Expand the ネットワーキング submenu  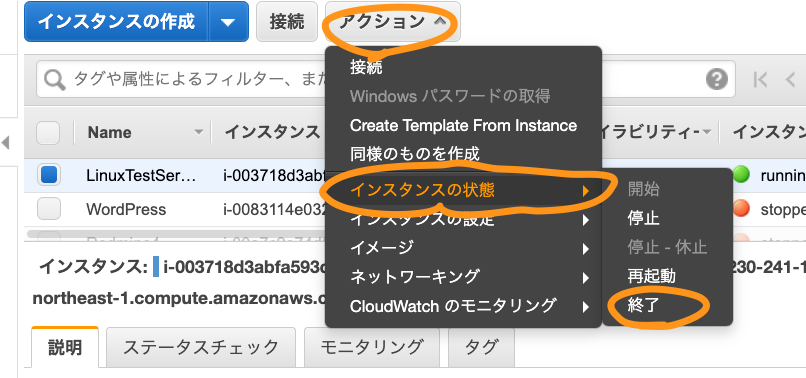pyautogui.click(x=463, y=277)
